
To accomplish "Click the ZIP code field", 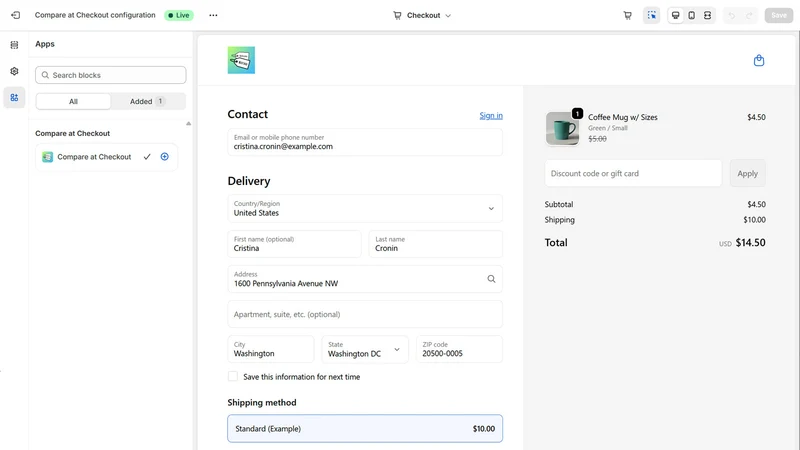I will tap(459, 349).
